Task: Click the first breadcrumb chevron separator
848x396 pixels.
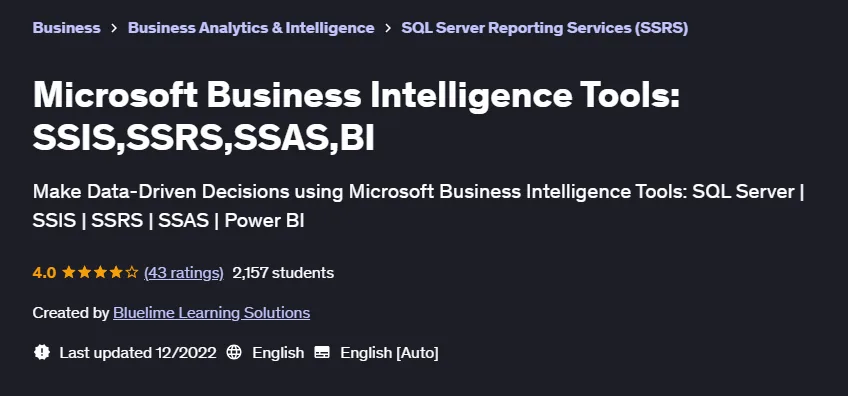Action: (x=114, y=28)
